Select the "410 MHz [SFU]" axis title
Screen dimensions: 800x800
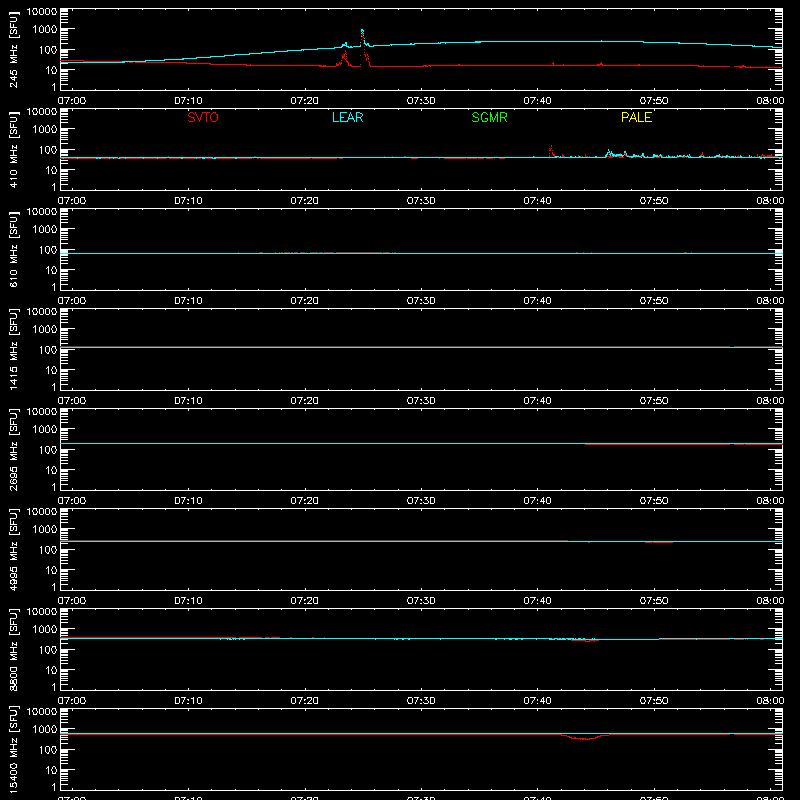13,149
